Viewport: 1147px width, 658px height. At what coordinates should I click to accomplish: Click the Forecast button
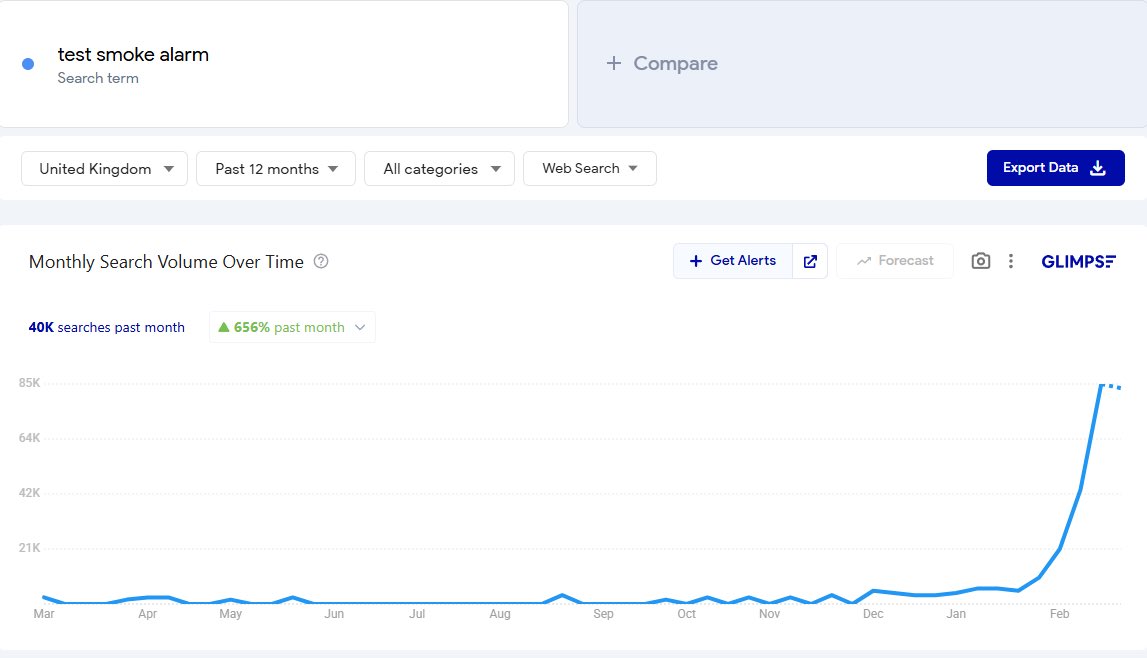895,261
